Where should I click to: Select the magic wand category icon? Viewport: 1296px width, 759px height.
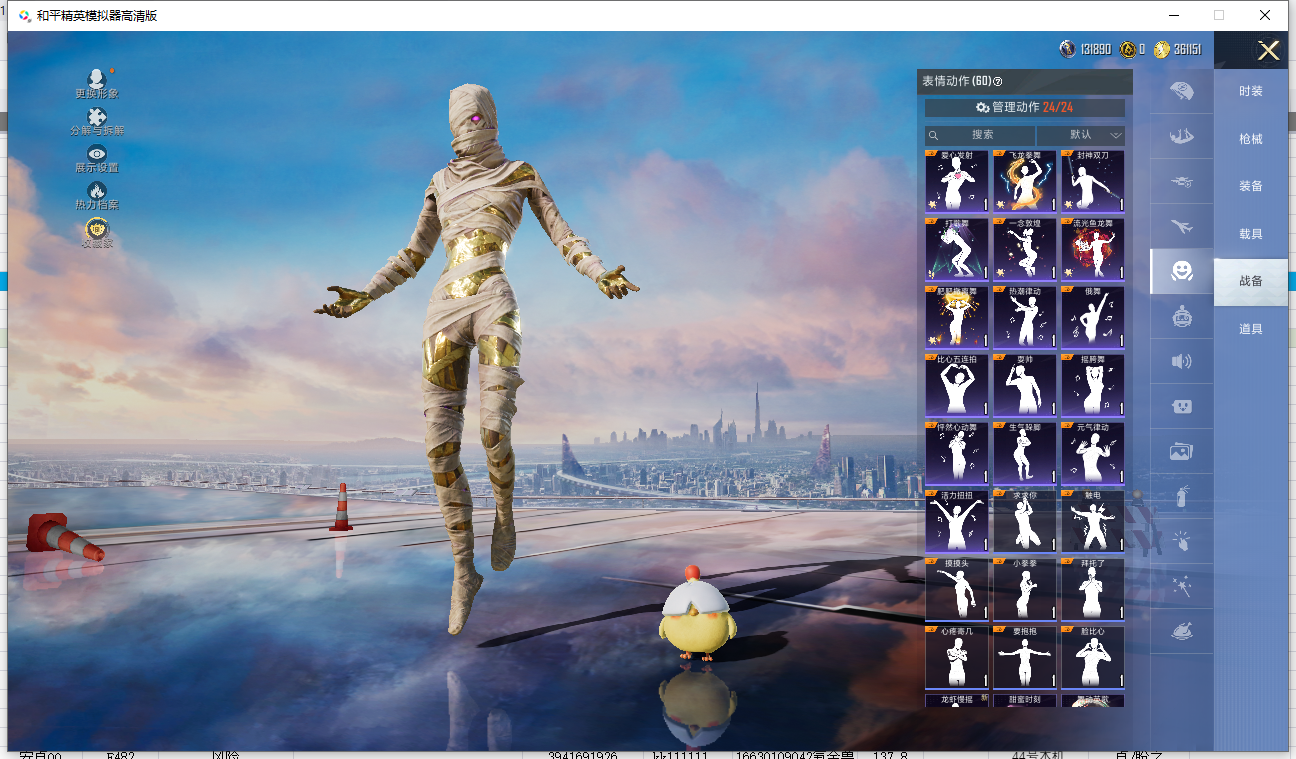click(x=1181, y=586)
